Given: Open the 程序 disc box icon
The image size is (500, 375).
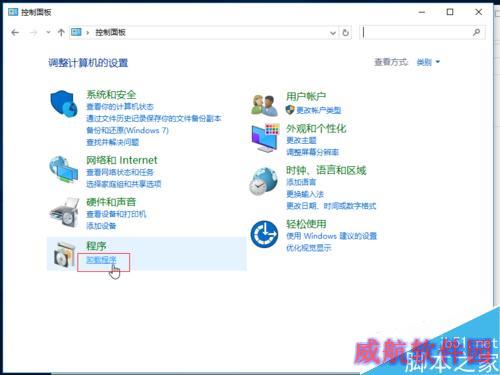Looking at the screenshot, I should [65, 255].
